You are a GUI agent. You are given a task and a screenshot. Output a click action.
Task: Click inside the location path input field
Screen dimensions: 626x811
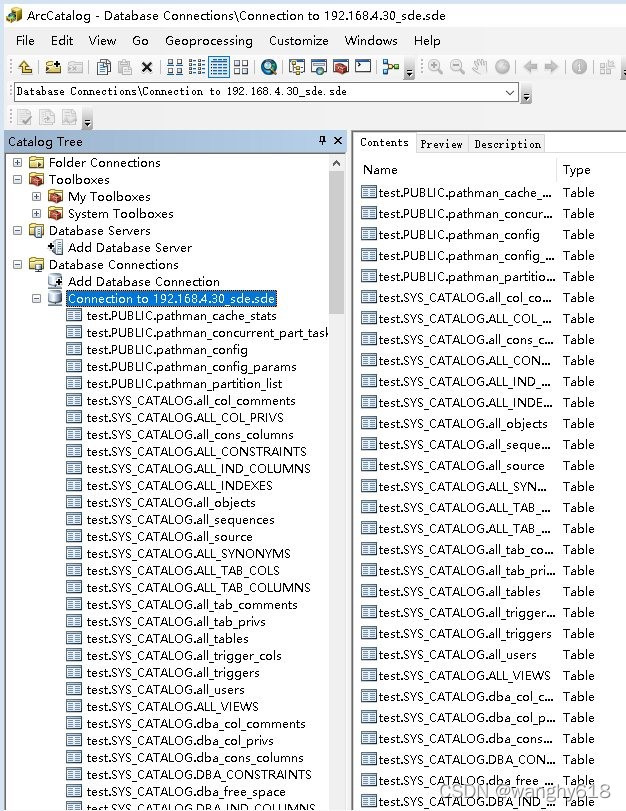click(258, 92)
